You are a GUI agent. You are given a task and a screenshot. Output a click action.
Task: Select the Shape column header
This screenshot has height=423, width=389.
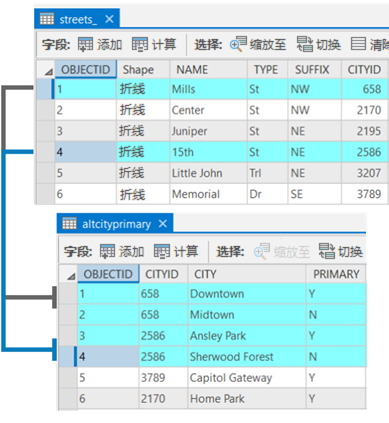(143, 69)
